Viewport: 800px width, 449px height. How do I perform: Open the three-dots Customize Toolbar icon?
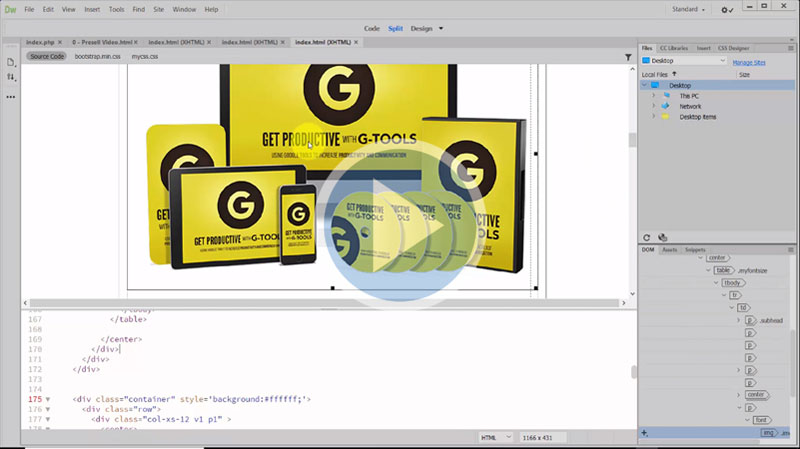[x=11, y=97]
